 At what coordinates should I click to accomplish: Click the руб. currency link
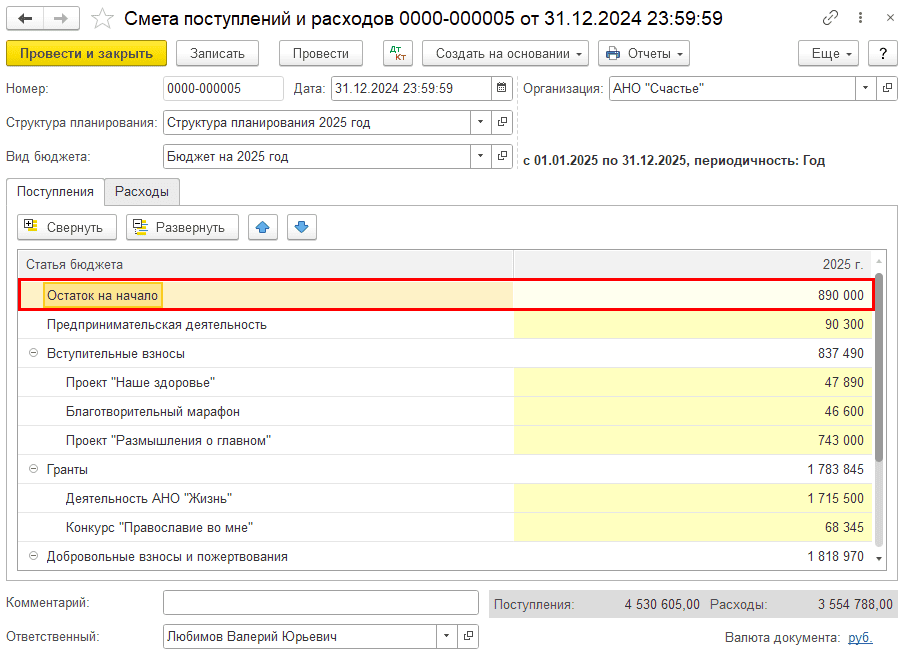[x=859, y=637]
